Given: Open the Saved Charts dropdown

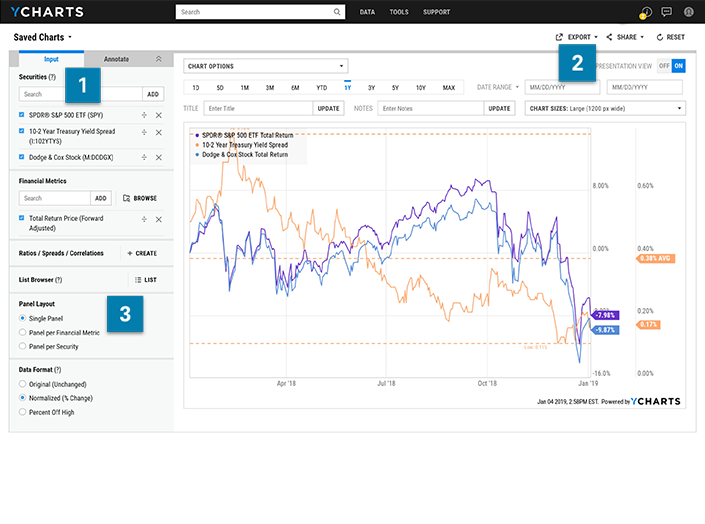Looking at the screenshot, I should (42, 37).
